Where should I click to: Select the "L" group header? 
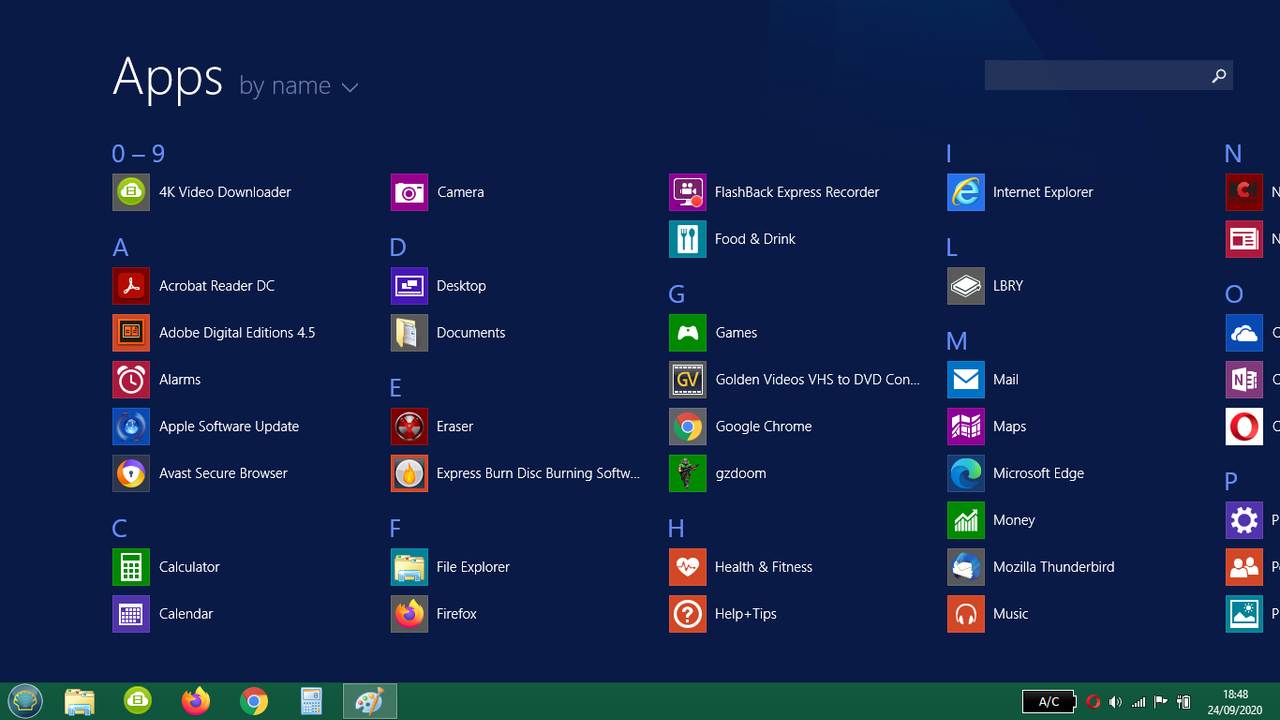(x=951, y=248)
